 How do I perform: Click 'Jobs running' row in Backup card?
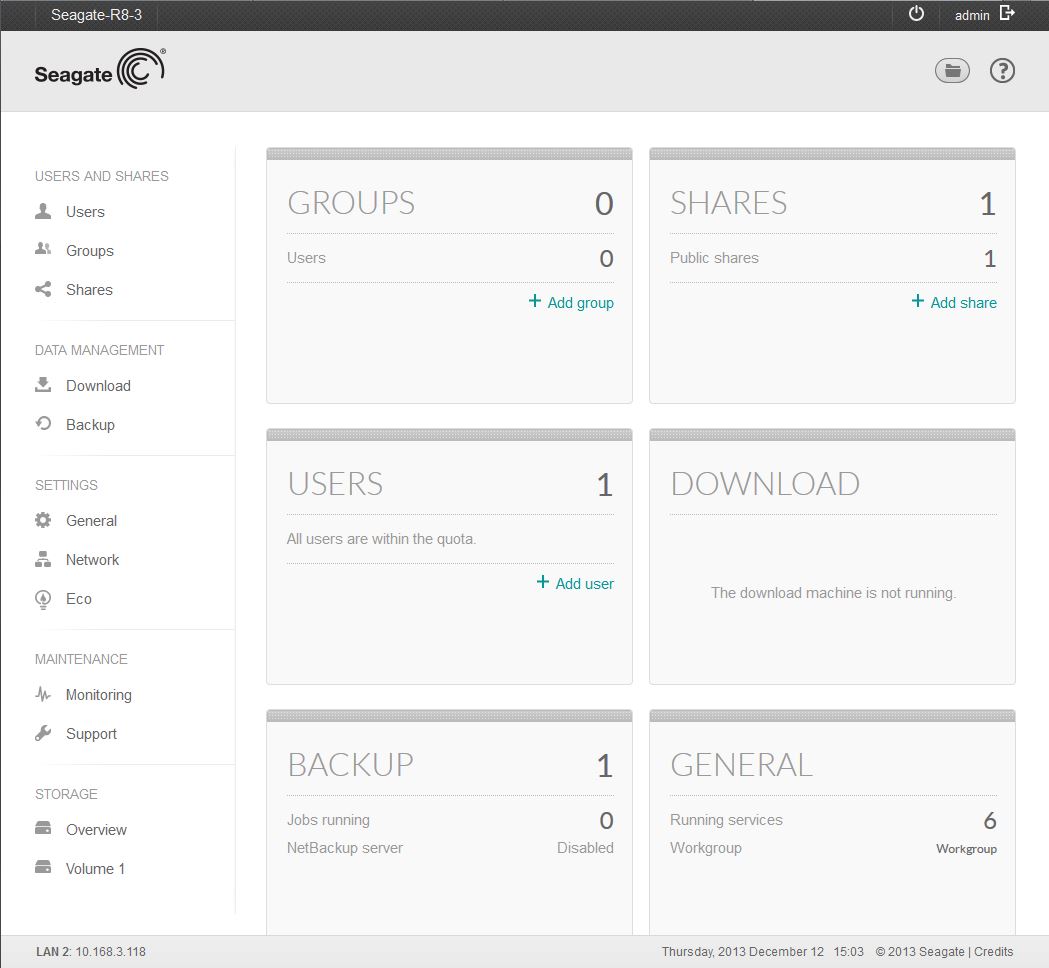450,820
